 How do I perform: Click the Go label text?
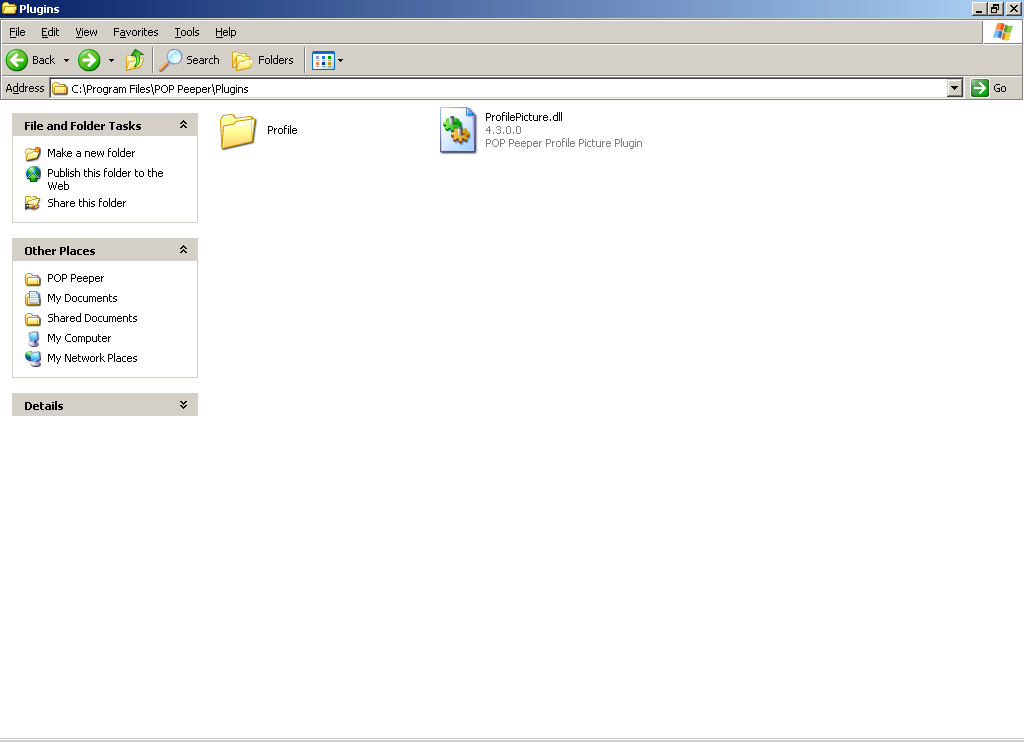coord(1000,88)
